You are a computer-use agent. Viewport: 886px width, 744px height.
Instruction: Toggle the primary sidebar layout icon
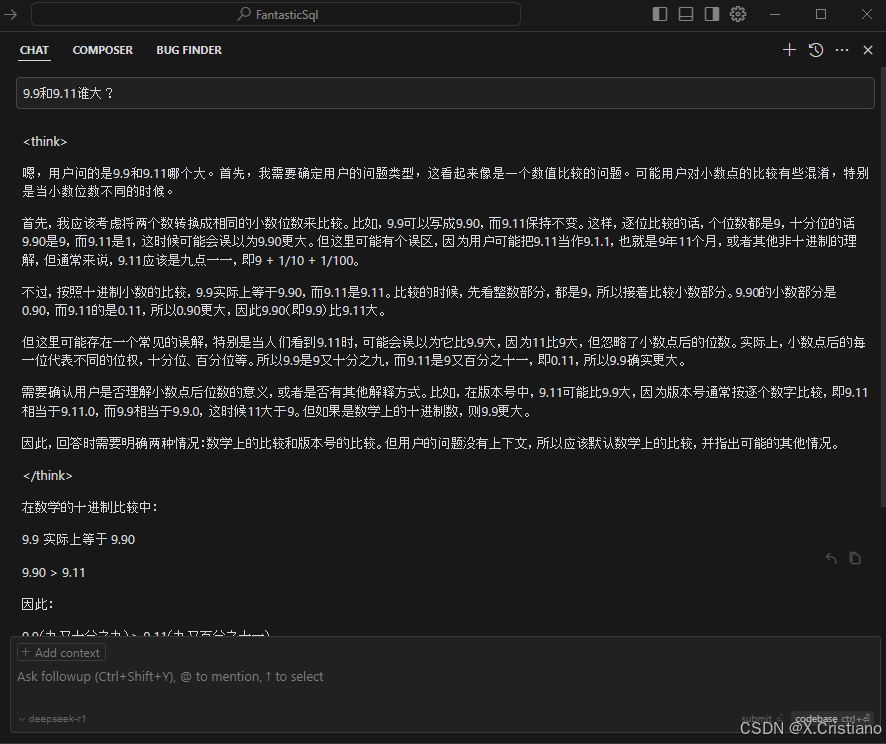[659, 14]
